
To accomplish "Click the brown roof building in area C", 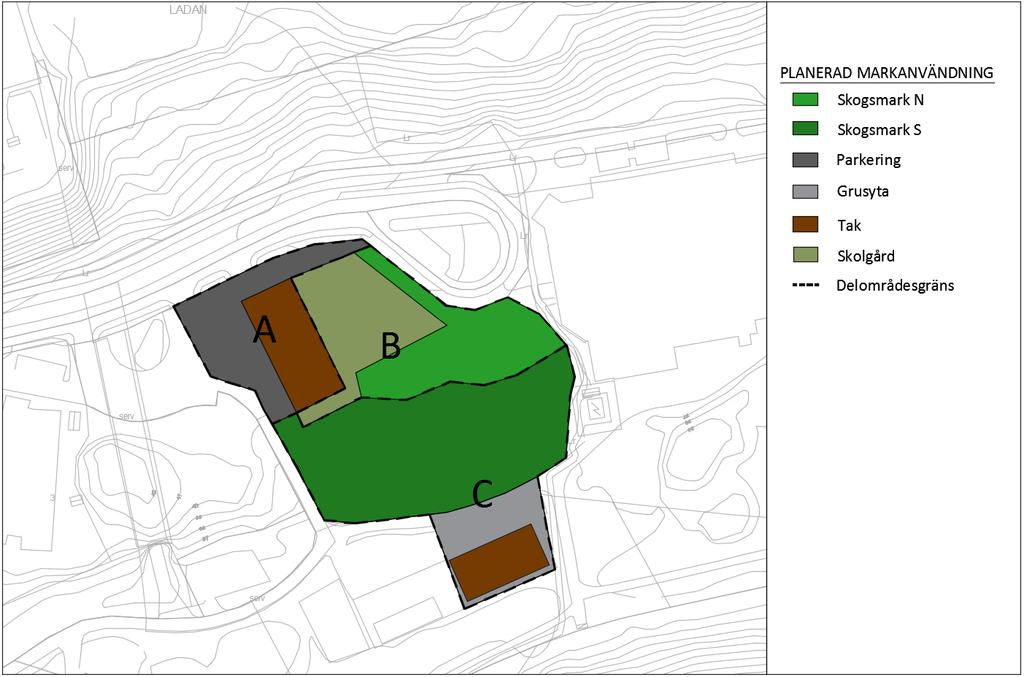I will tap(500, 561).
